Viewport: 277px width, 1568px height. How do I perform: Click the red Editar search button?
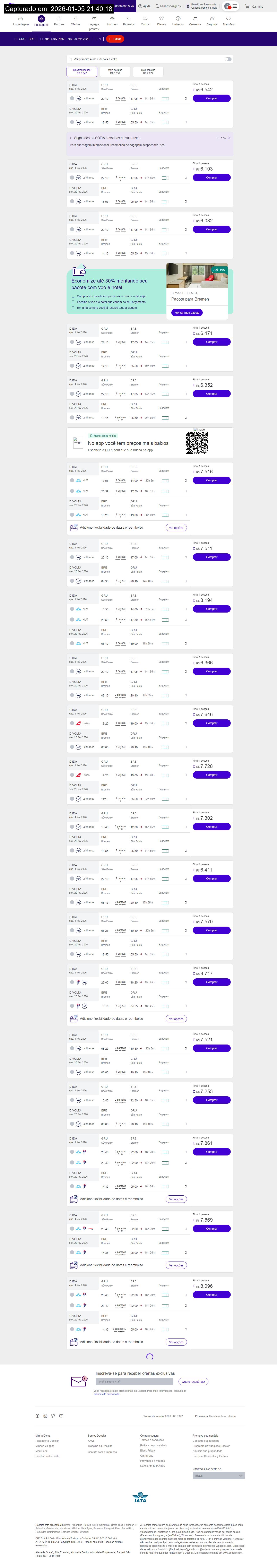click(115, 39)
